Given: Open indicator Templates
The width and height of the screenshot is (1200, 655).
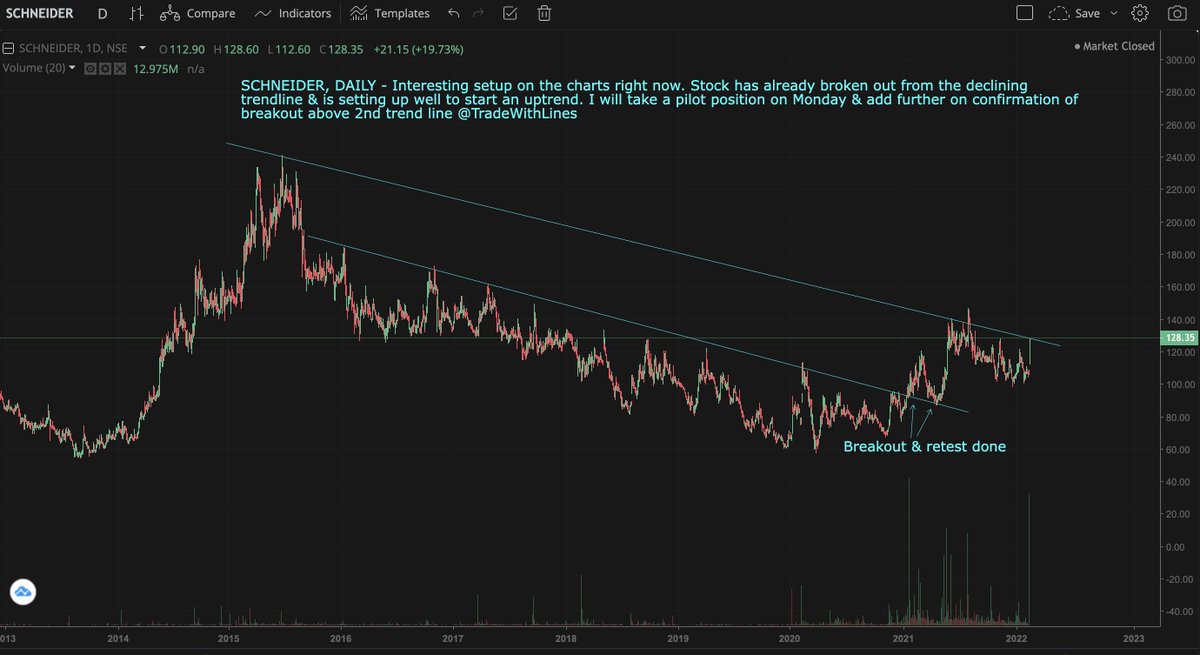Looking at the screenshot, I should click(389, 14).
